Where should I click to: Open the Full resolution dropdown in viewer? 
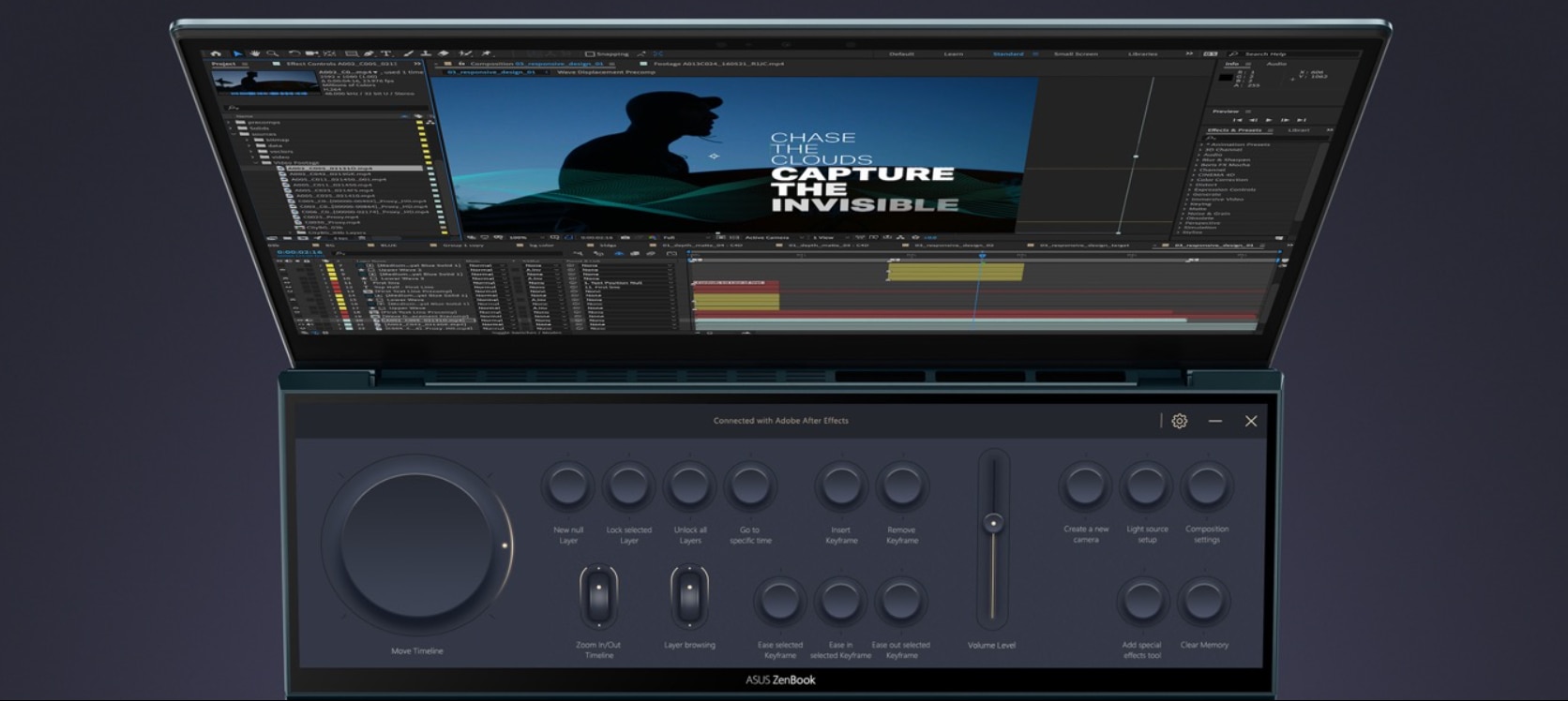[x=686, y=237]
